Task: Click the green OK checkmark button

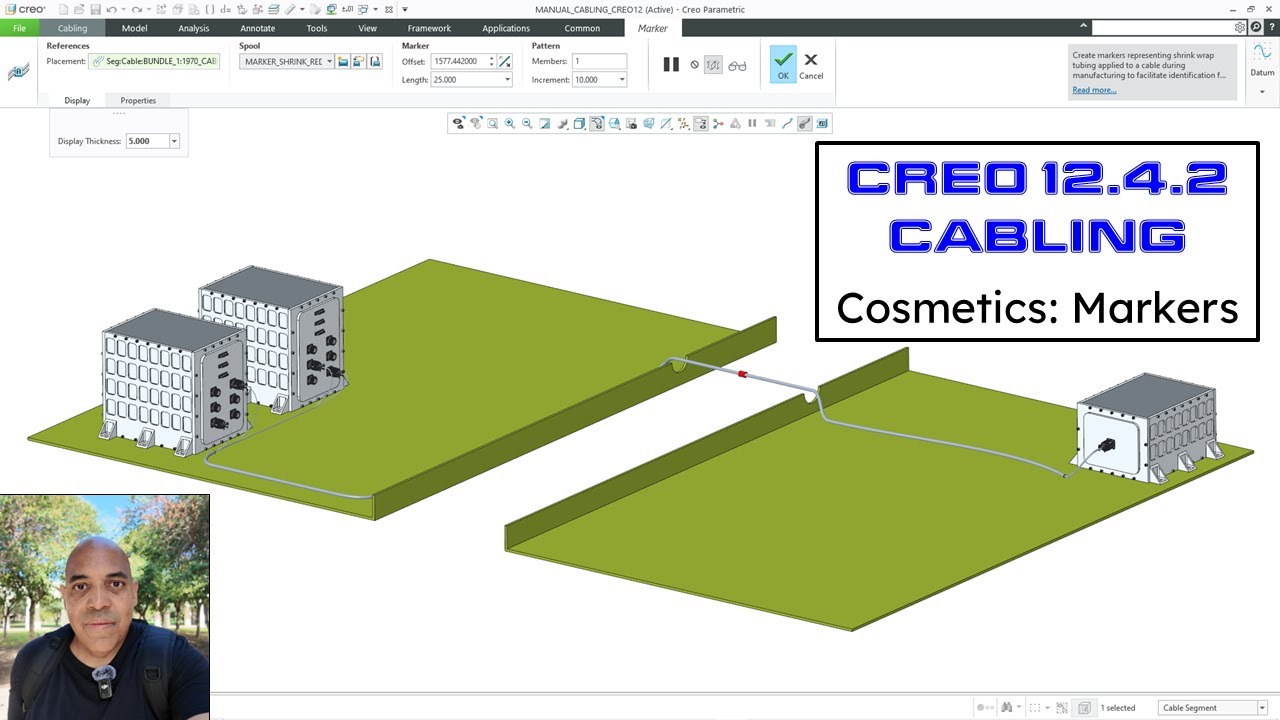Action: click(783, 64)
